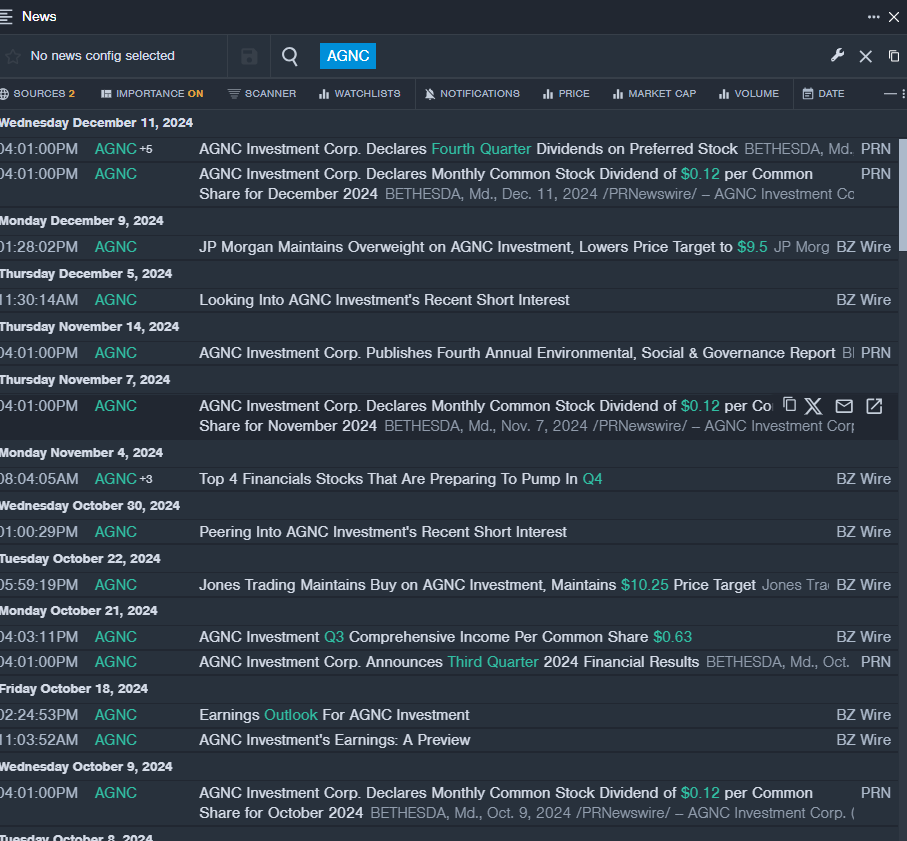Screen dimensions: 907x841
Task: Collapse the filter bar with the dash icon
Action: tap(890, 94)
